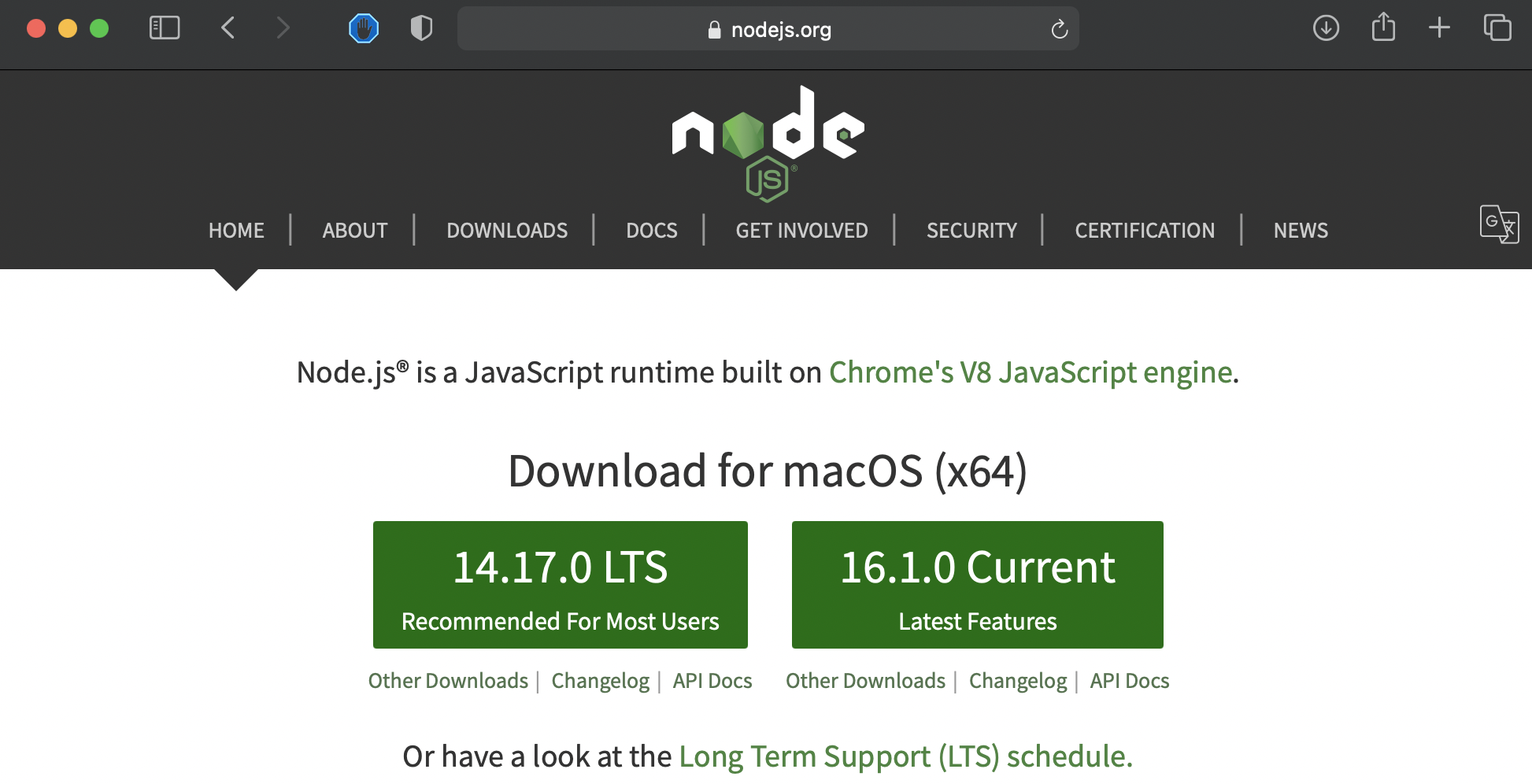1532x784 pixels.
Task: Click the green fullscreen window button
Action: (x=99, y=28)
